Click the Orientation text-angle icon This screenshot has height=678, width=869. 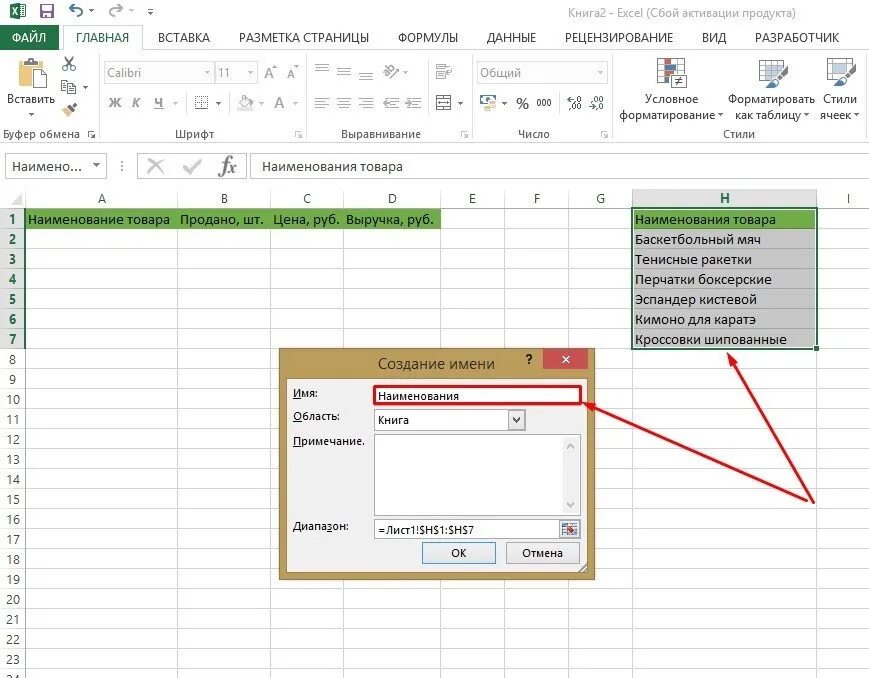click(391, 72)
